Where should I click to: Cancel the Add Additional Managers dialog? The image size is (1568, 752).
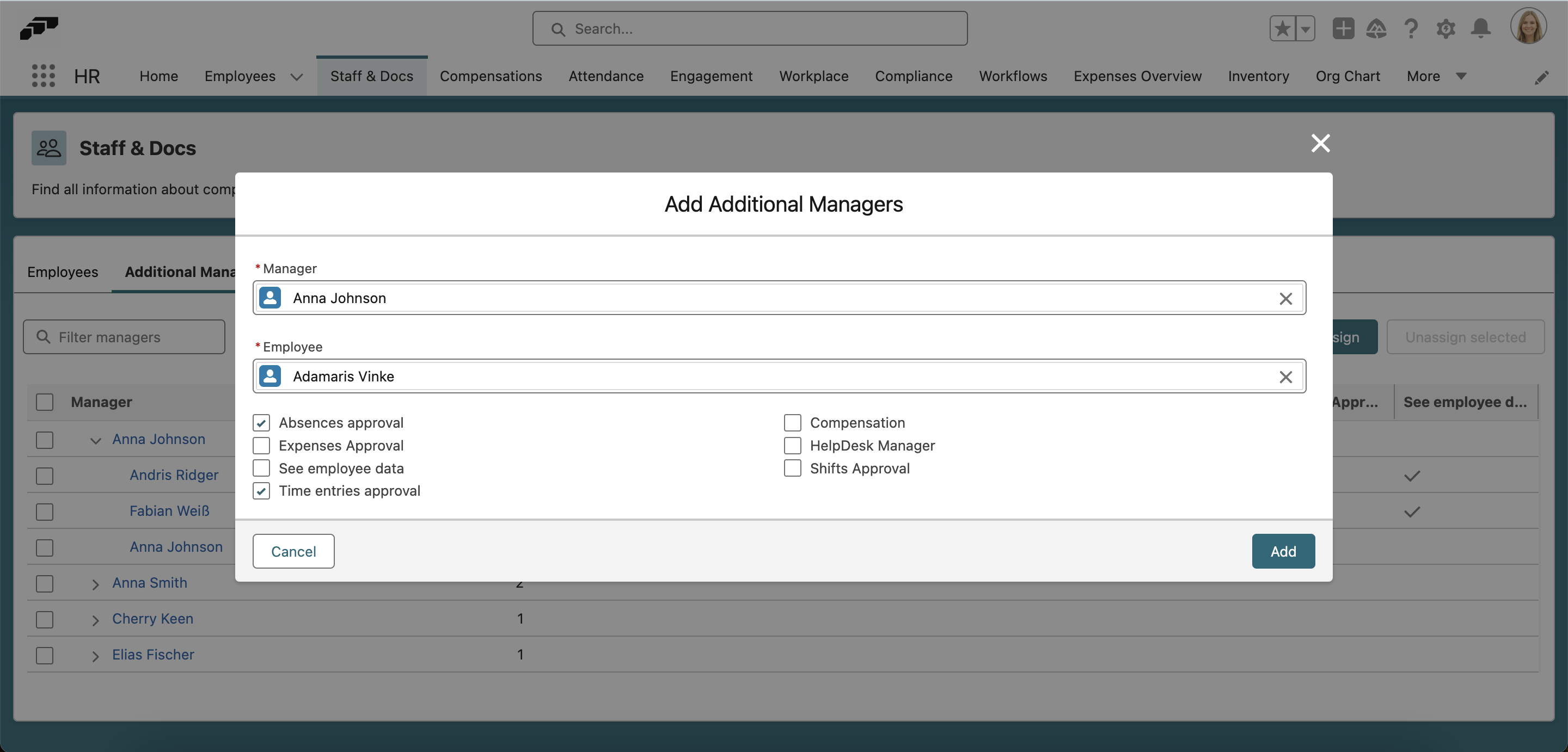(293, 551)
